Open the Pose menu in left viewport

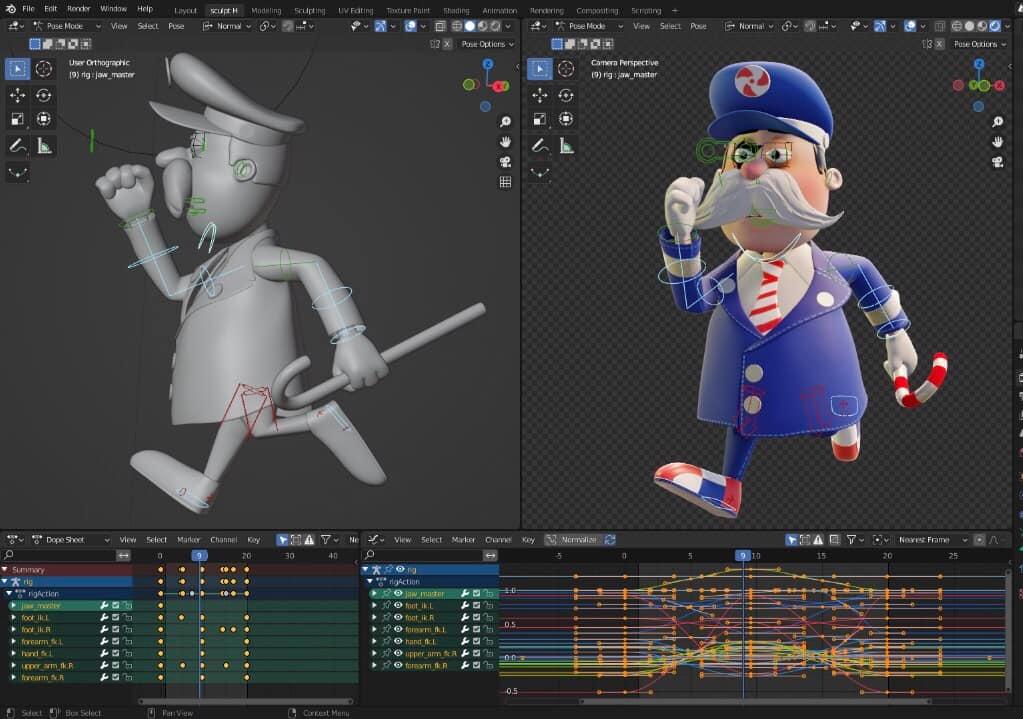(176, 26)
